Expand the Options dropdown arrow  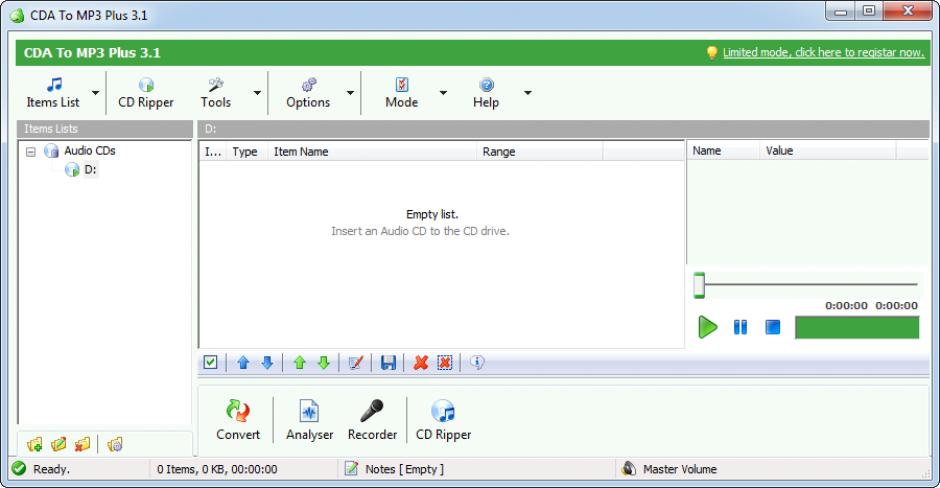click(350, 93)
